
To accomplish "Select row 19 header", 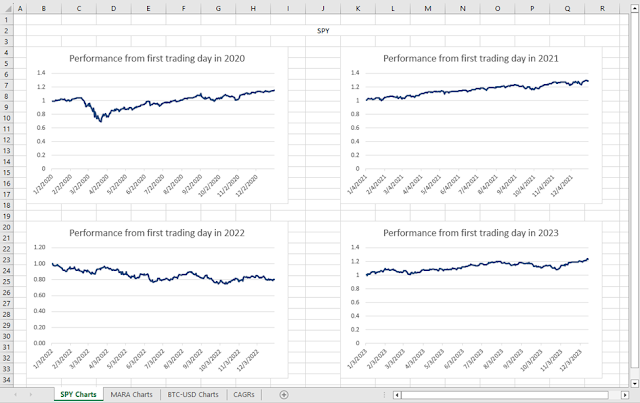I will pyautogui.click(x=7, y=216).
